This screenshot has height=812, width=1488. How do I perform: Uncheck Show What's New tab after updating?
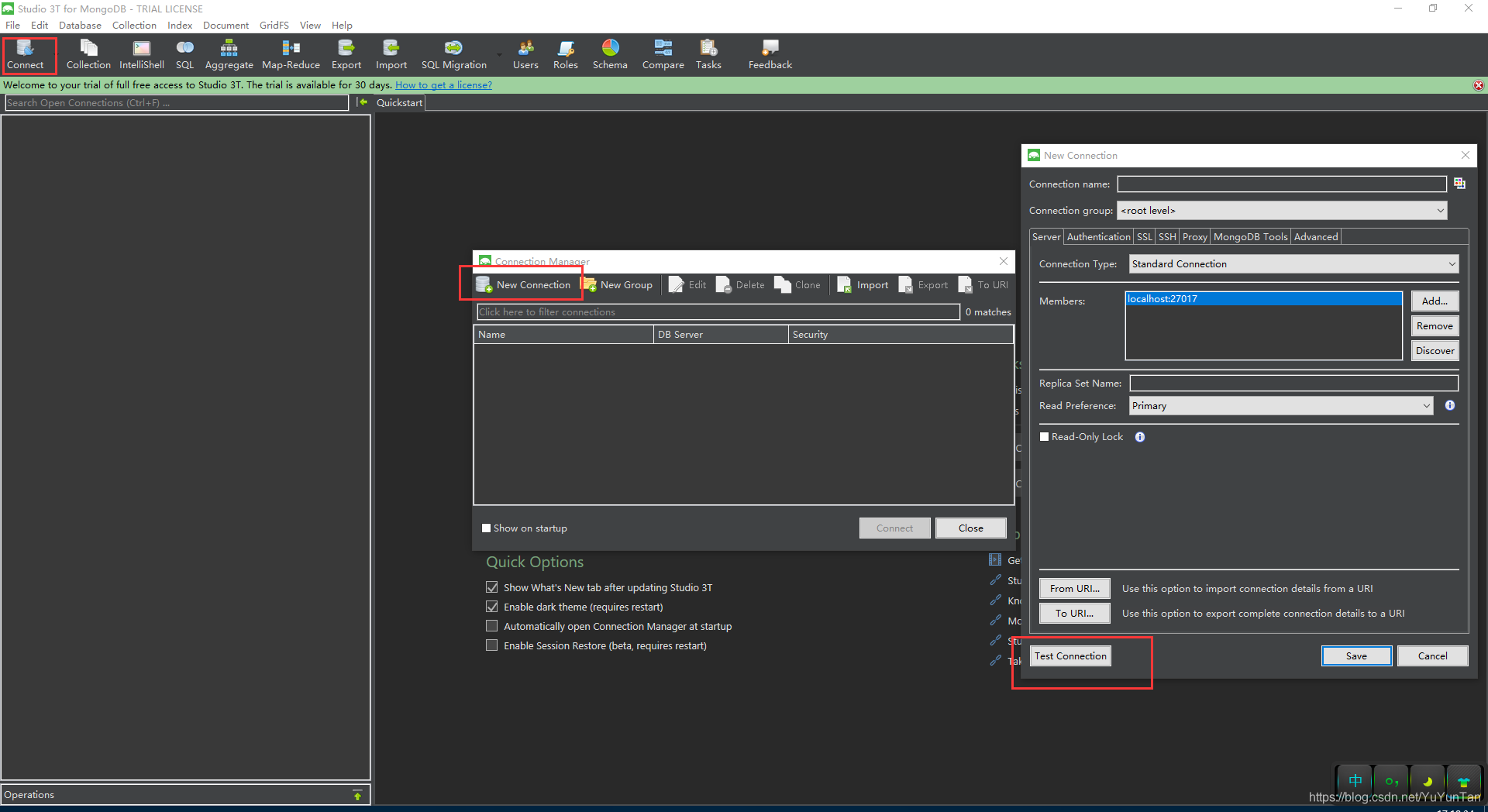pyautogui.click(x=491, y=587)
